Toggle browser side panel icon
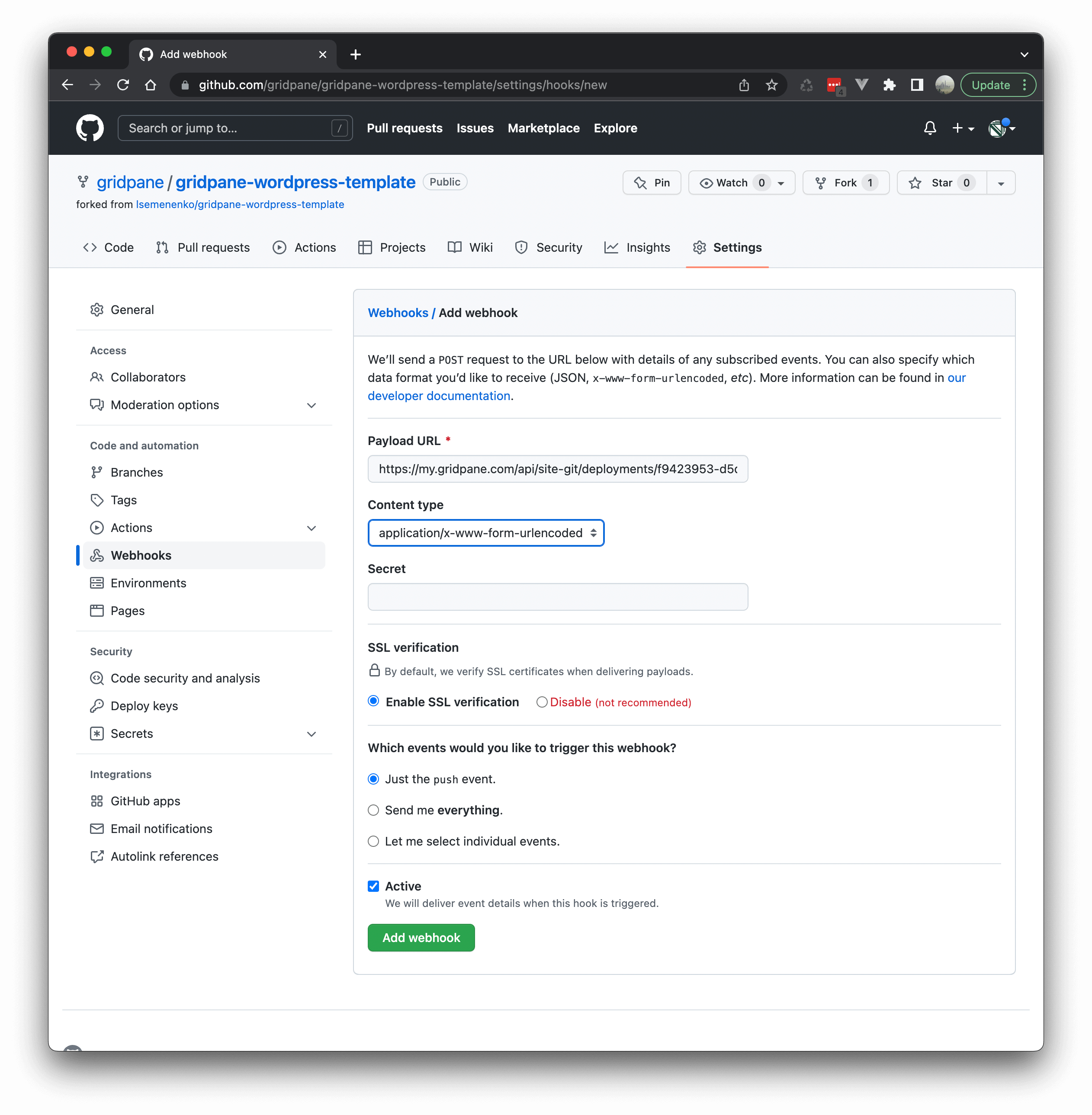 point(916,85)
